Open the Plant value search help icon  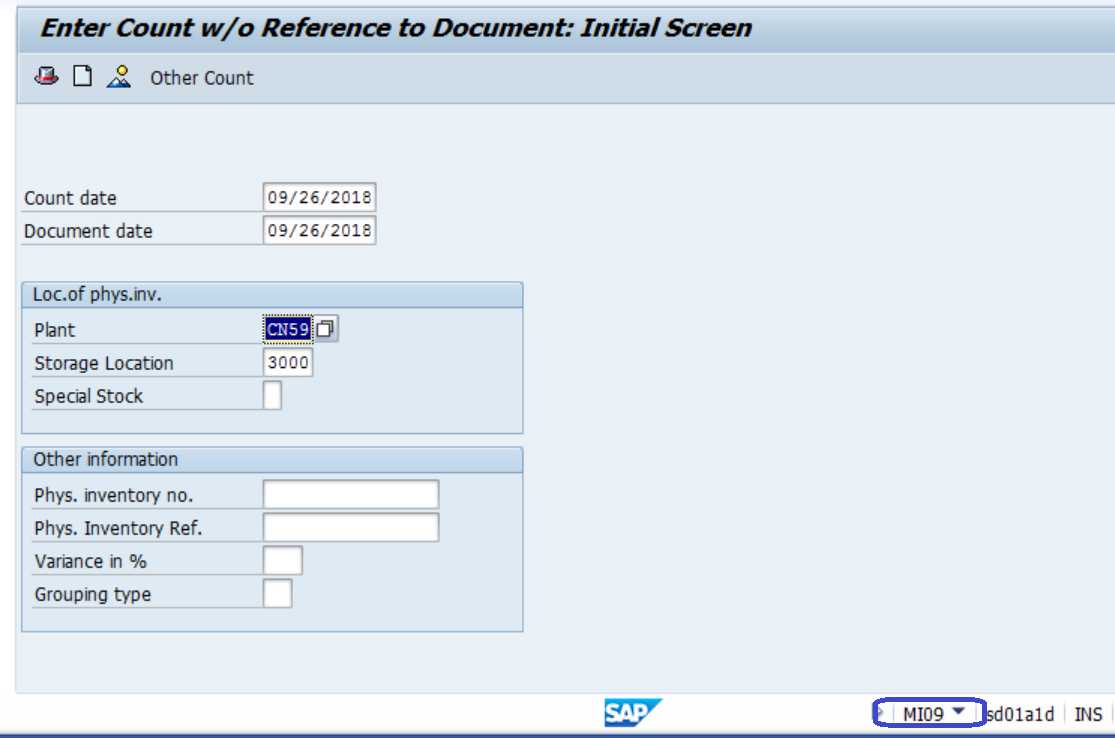click(326, 329)
